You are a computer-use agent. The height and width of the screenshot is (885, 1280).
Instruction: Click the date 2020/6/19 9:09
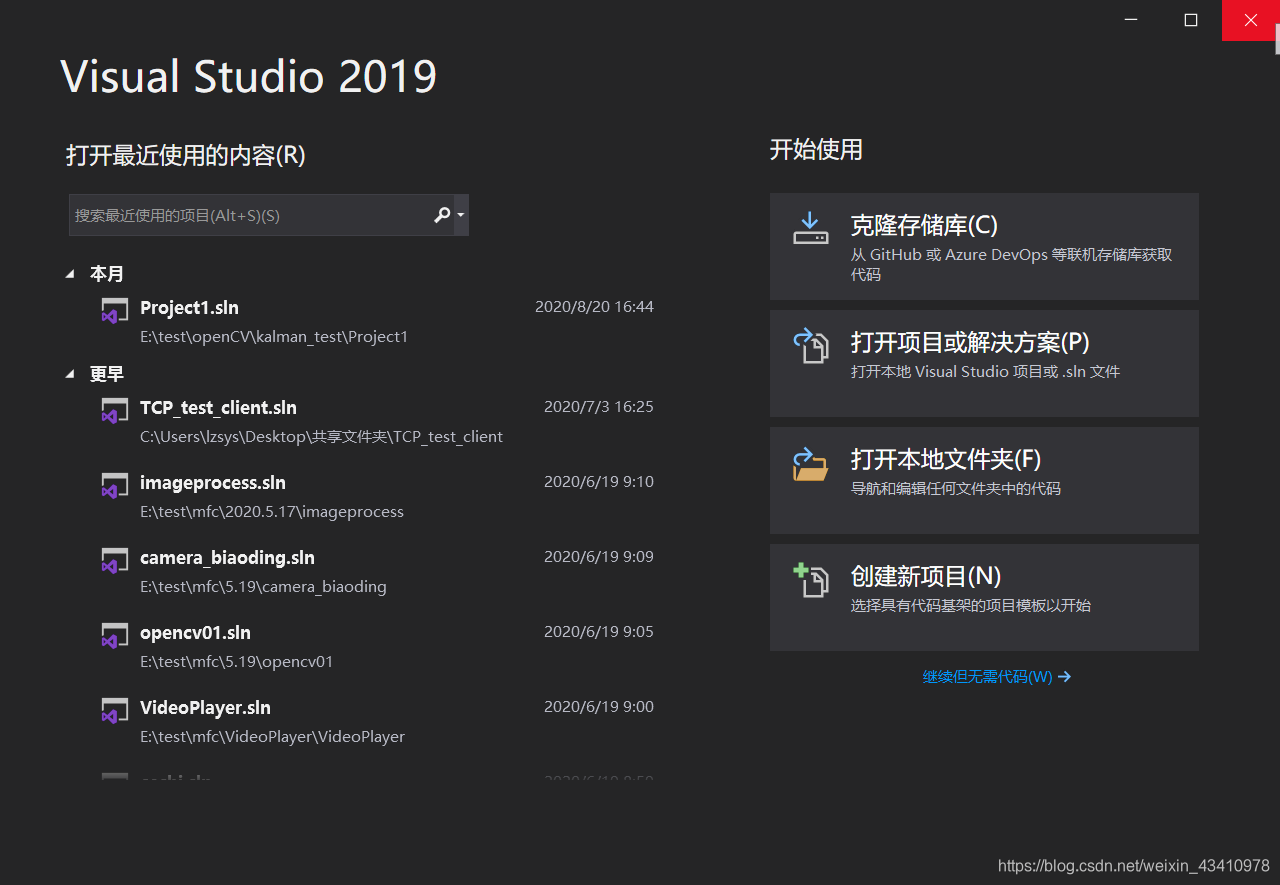coord(599,557)
